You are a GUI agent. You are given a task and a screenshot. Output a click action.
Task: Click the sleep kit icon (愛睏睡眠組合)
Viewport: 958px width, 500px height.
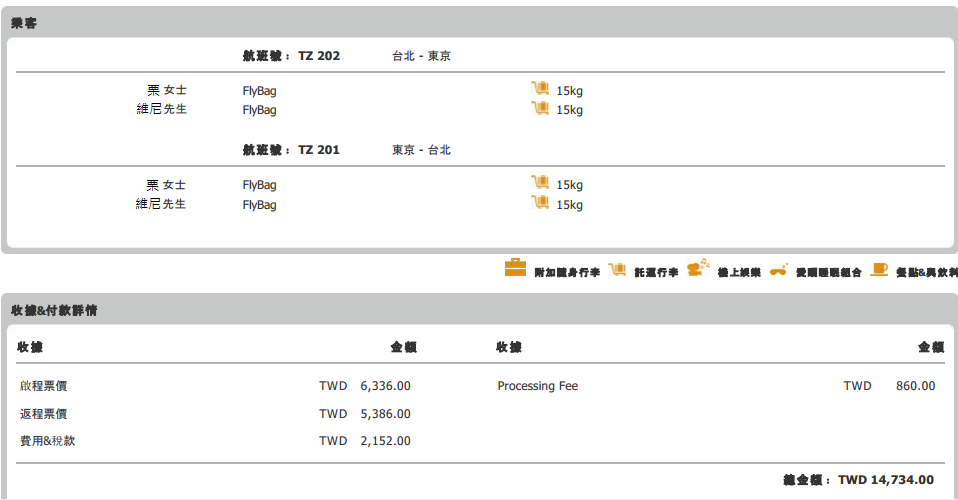coord(778,269)
